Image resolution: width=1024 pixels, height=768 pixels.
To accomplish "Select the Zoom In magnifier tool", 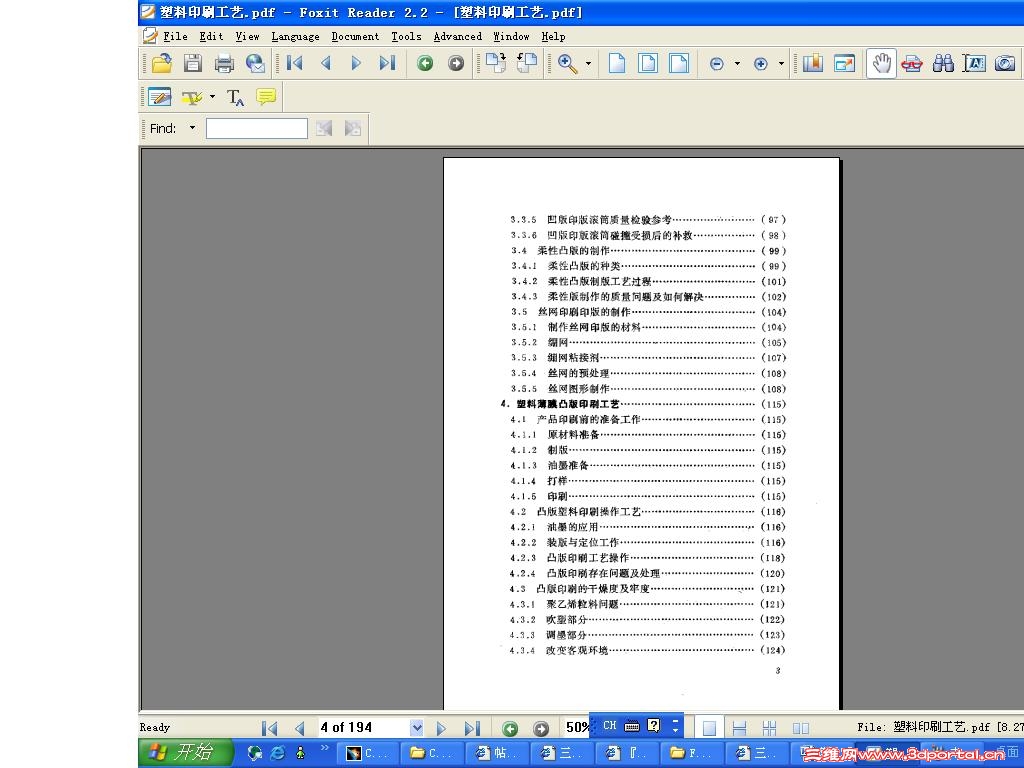I will pos(568,63).
